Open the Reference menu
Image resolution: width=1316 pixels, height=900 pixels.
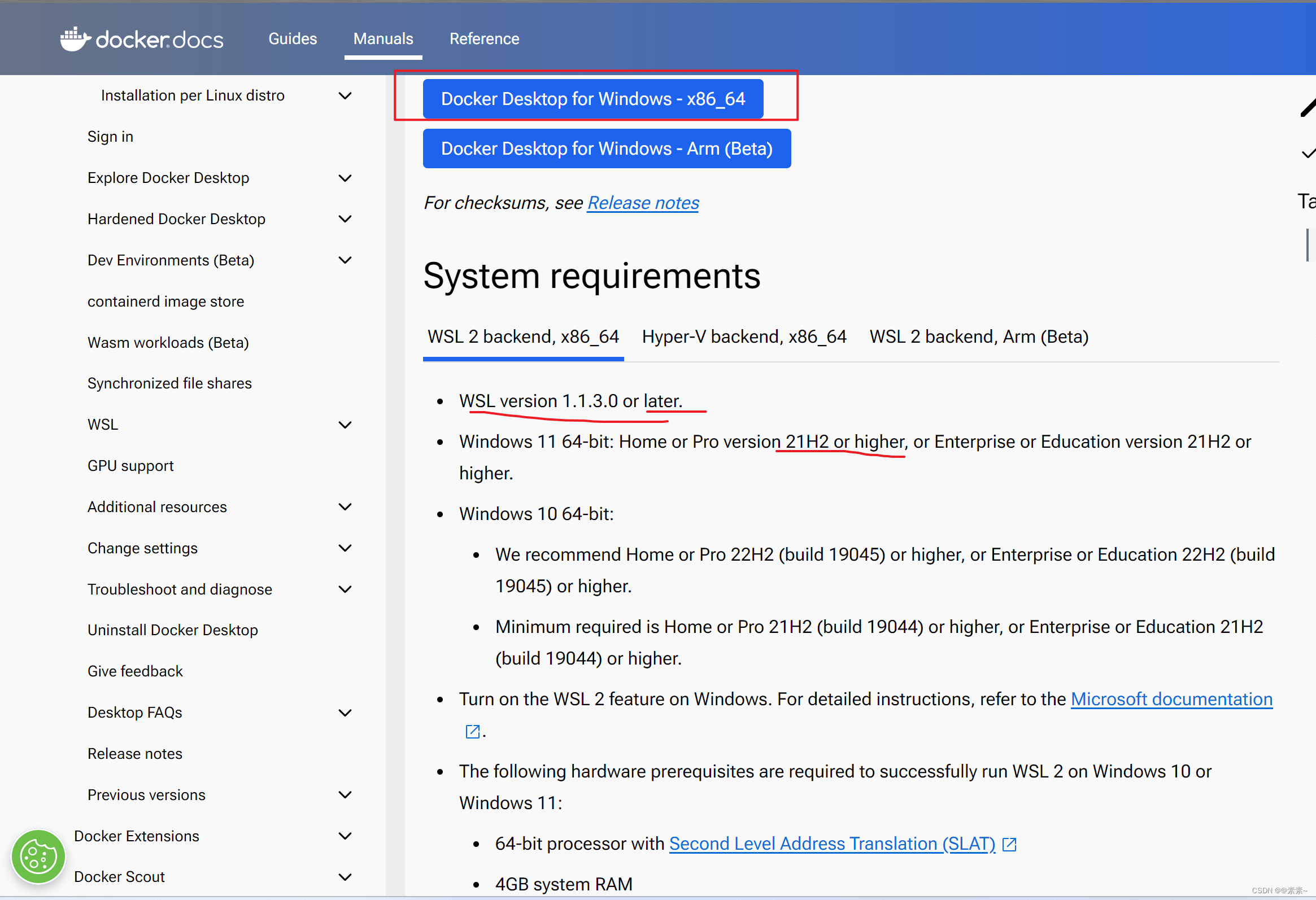(x=484, y=39)
